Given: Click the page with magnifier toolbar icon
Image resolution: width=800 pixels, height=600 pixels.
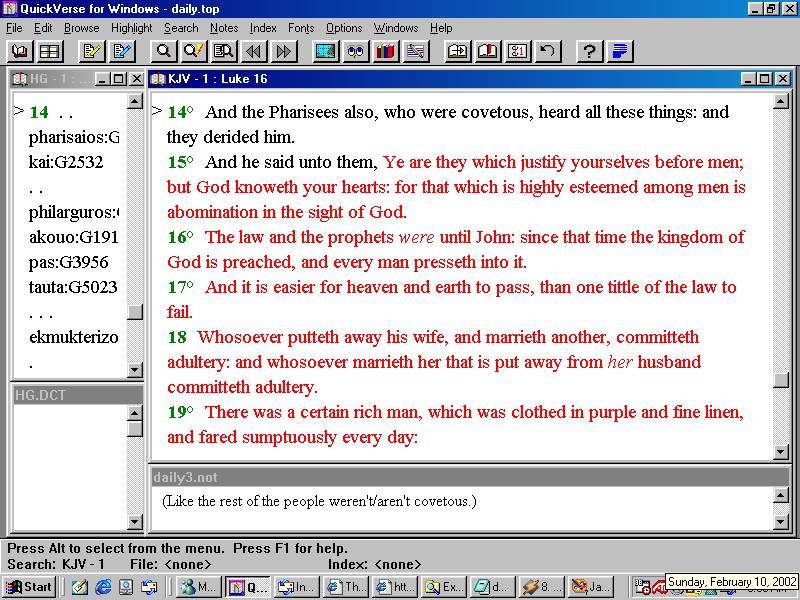Looking at the screenshot, I should (x=223, y=51).
